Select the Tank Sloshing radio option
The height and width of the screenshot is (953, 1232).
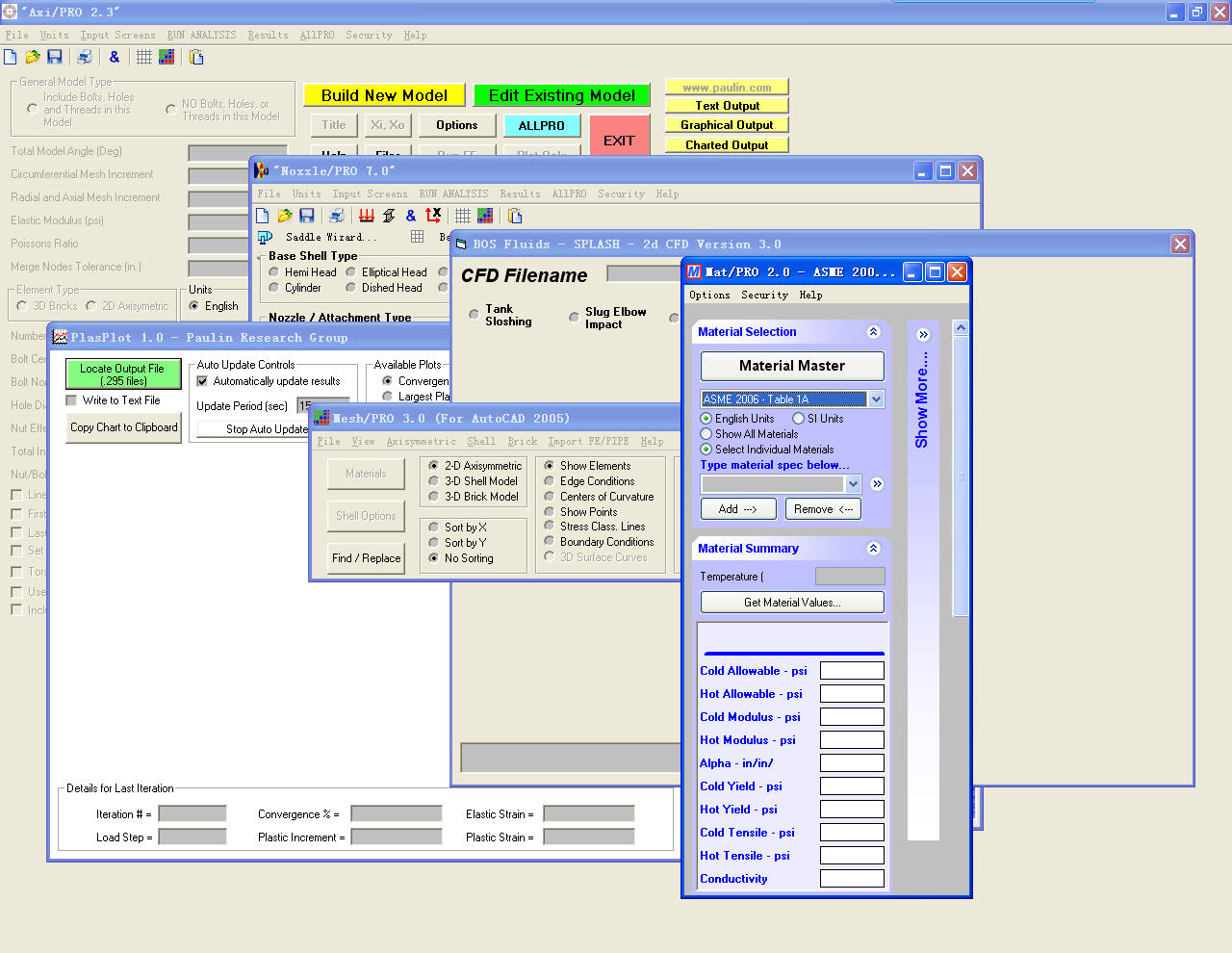(474, 315)
